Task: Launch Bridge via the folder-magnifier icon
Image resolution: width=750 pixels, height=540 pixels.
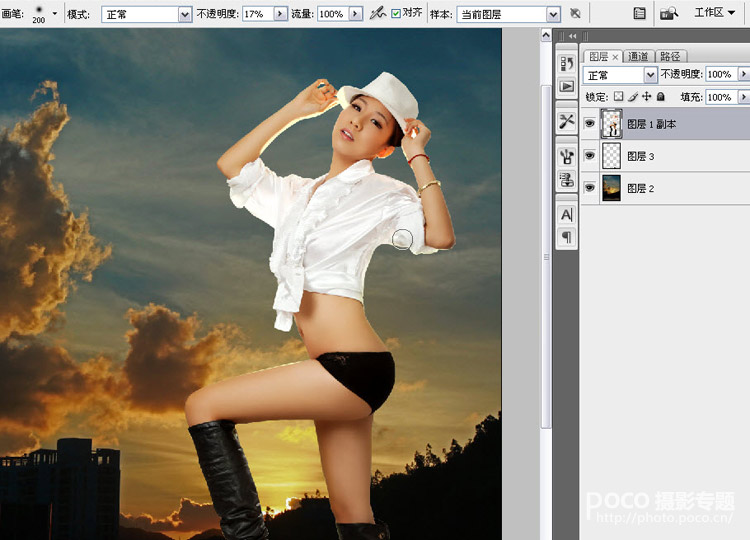Action: point(669,13)
